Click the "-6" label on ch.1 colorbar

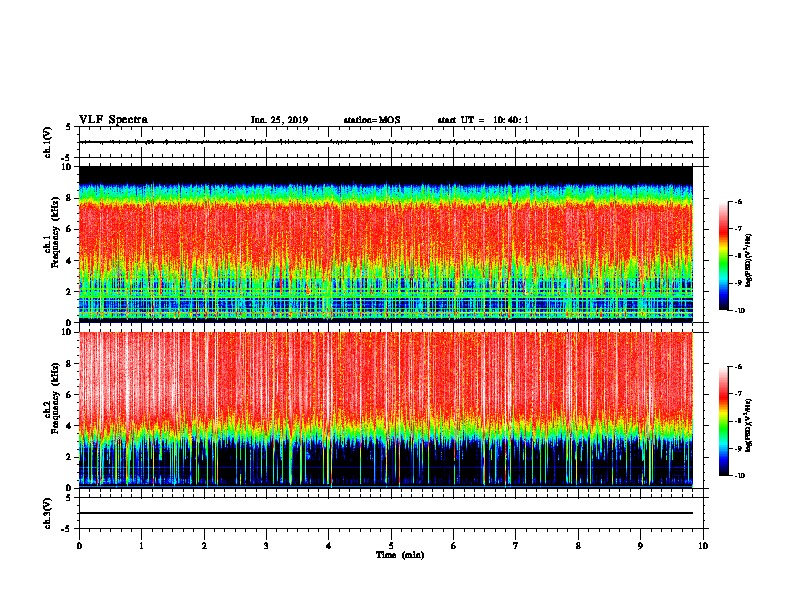[738, 202]
